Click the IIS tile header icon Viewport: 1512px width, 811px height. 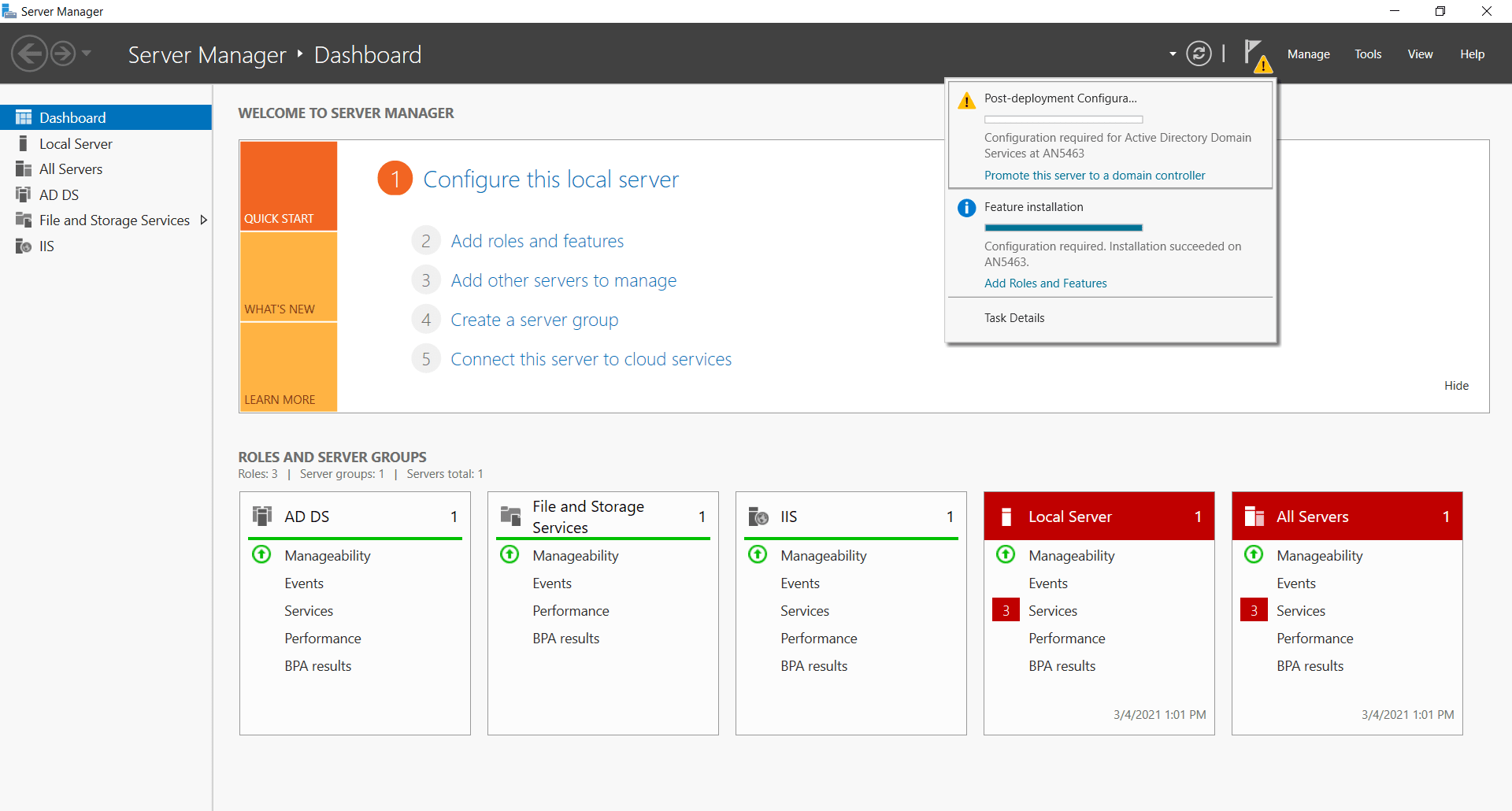(758, 517)
